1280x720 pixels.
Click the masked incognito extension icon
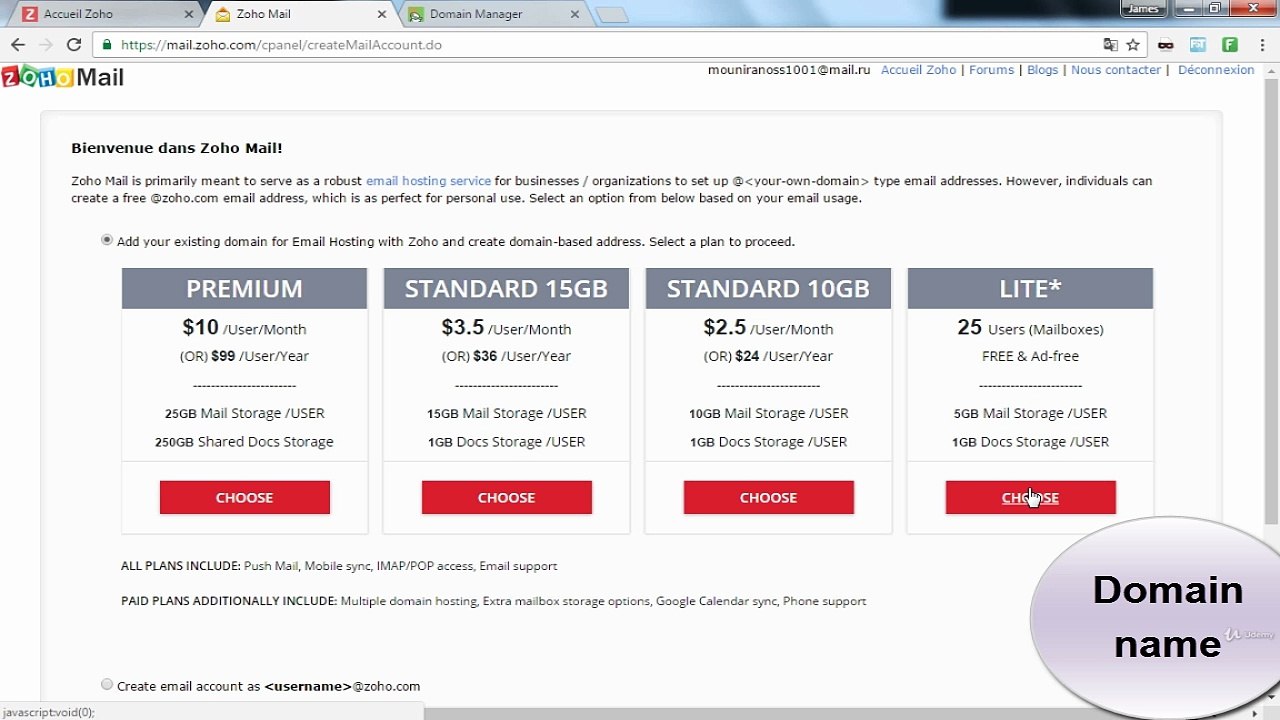[1165, 45]
